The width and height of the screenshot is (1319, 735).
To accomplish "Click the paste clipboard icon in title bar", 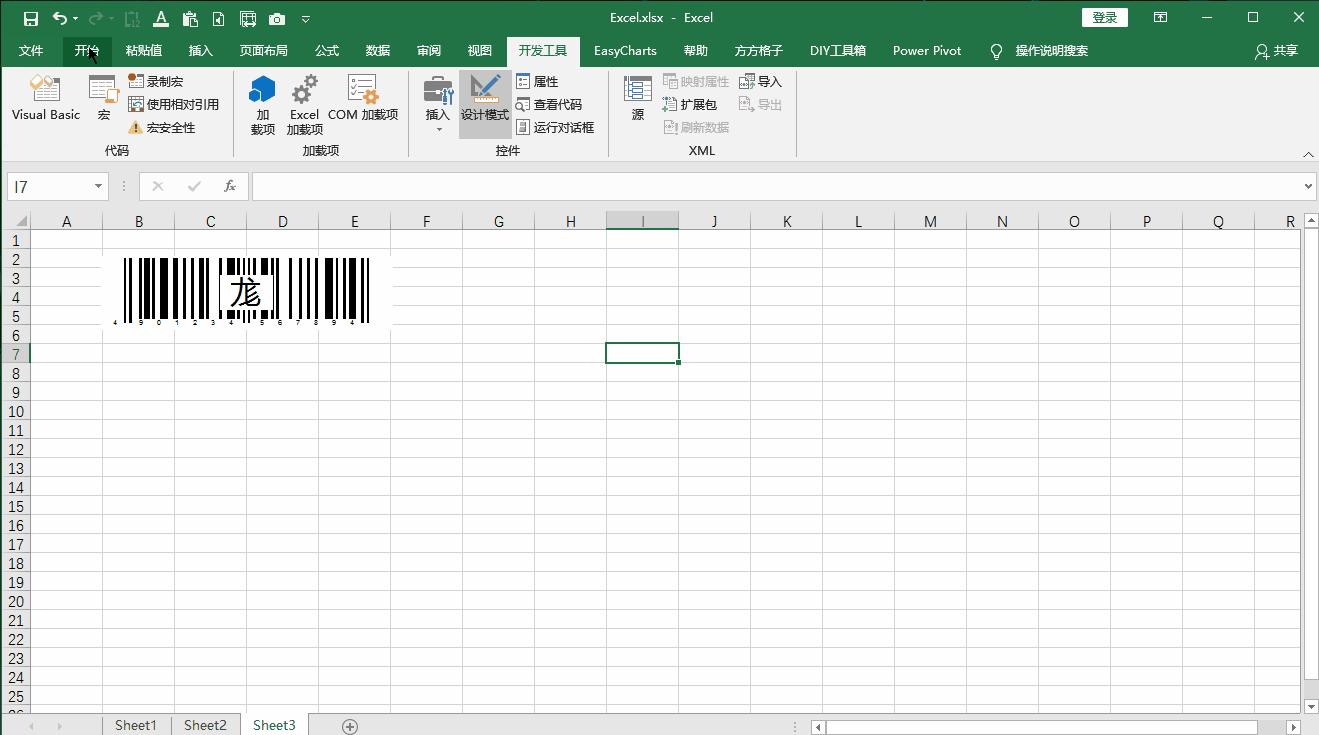I will pos(190,18).
